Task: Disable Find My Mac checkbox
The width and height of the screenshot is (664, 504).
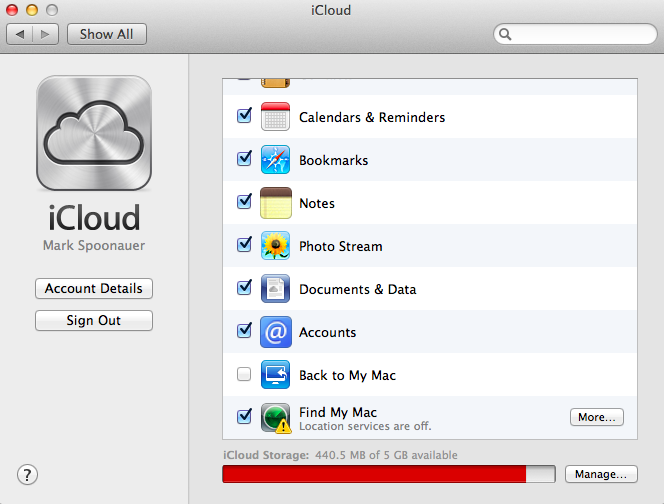Action: [244, 416]
